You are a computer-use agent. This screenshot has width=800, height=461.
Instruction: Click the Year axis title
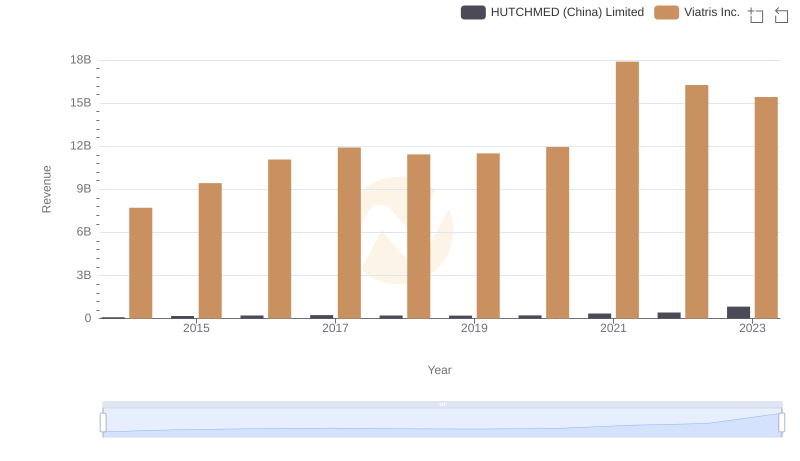tap(439, 370)
